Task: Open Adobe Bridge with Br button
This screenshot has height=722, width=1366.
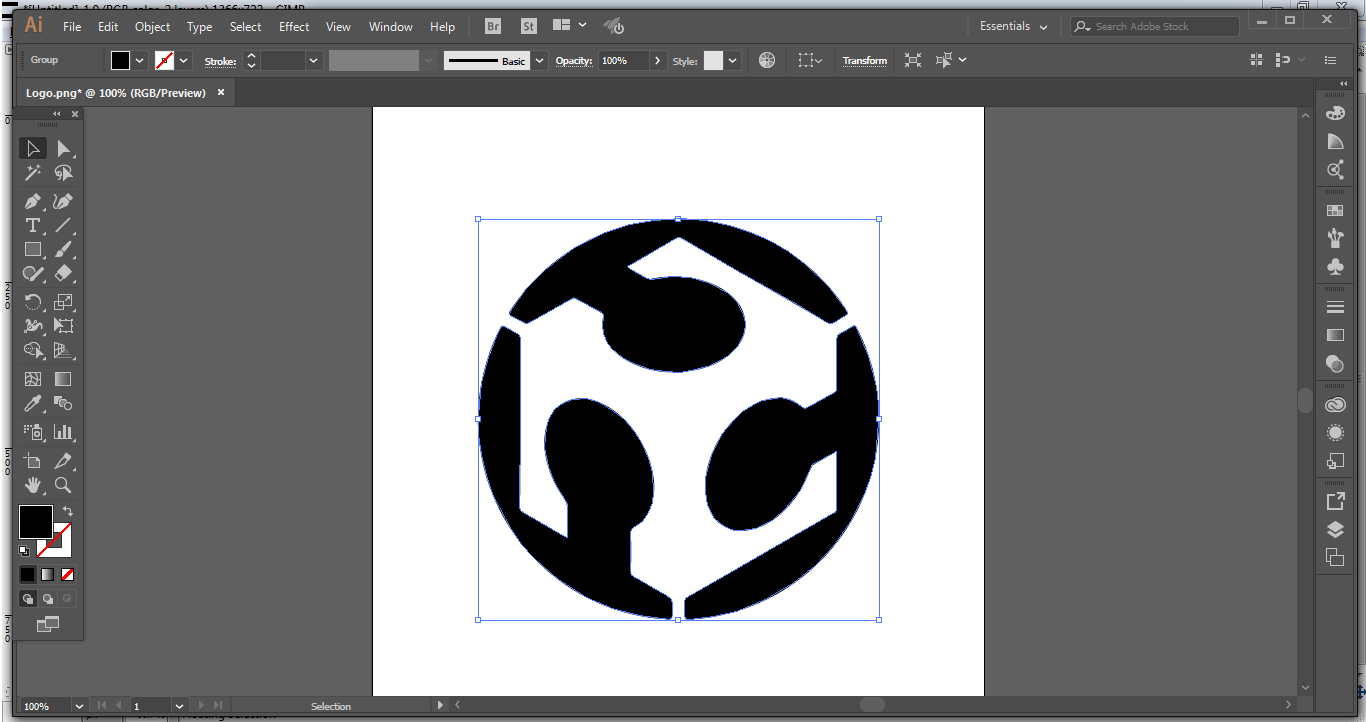Action: tap(493, 27)
